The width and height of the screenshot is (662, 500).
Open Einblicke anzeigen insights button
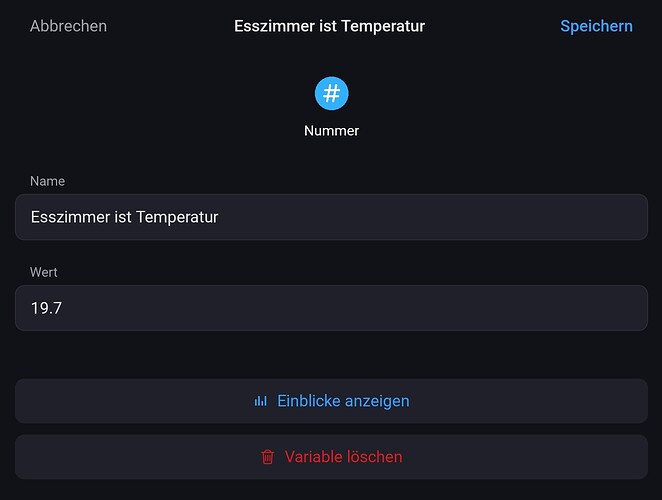(x=331, y=401)
